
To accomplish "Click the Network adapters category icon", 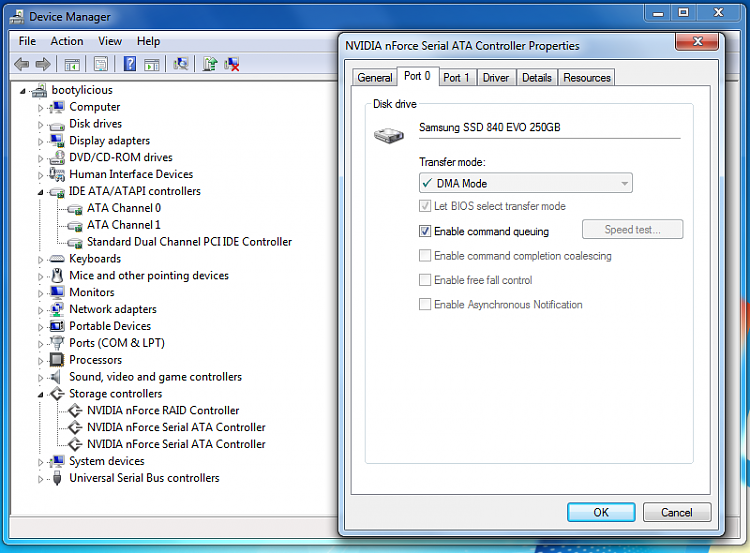I will coord(57,309).
